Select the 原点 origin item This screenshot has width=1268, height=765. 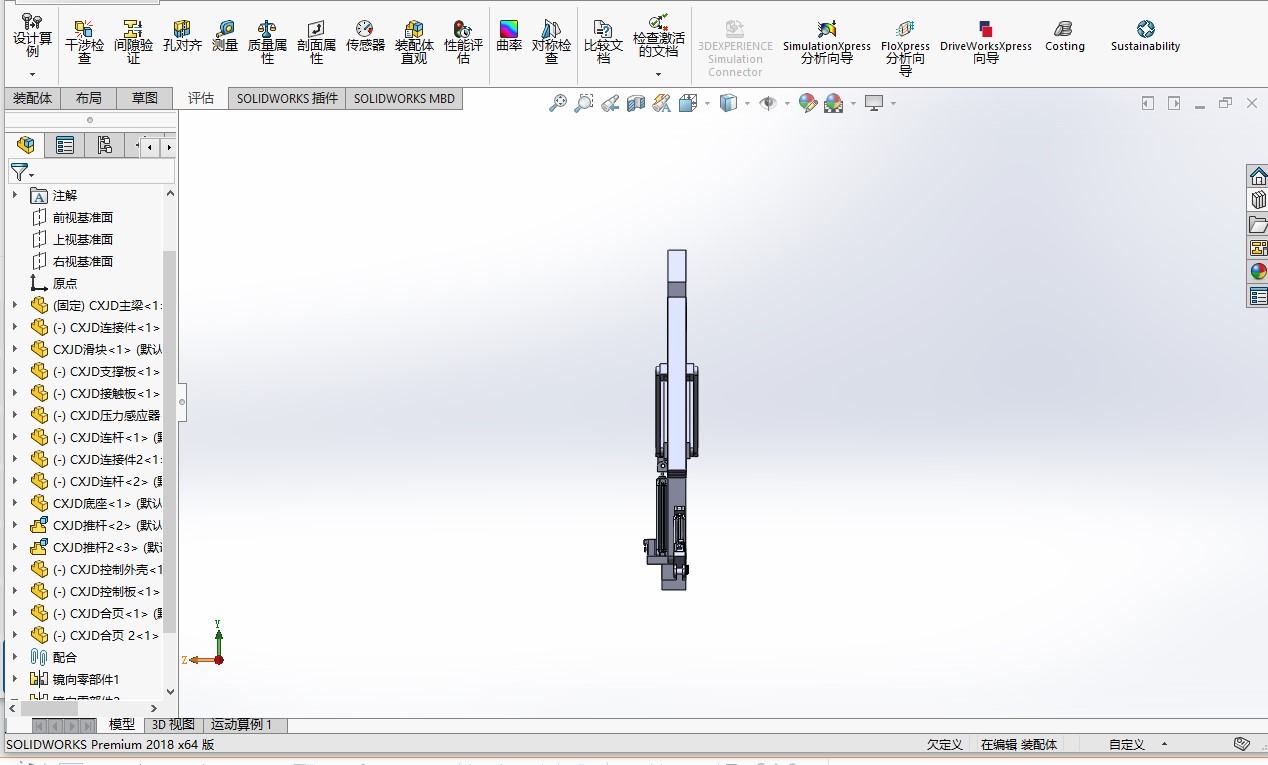65,283
